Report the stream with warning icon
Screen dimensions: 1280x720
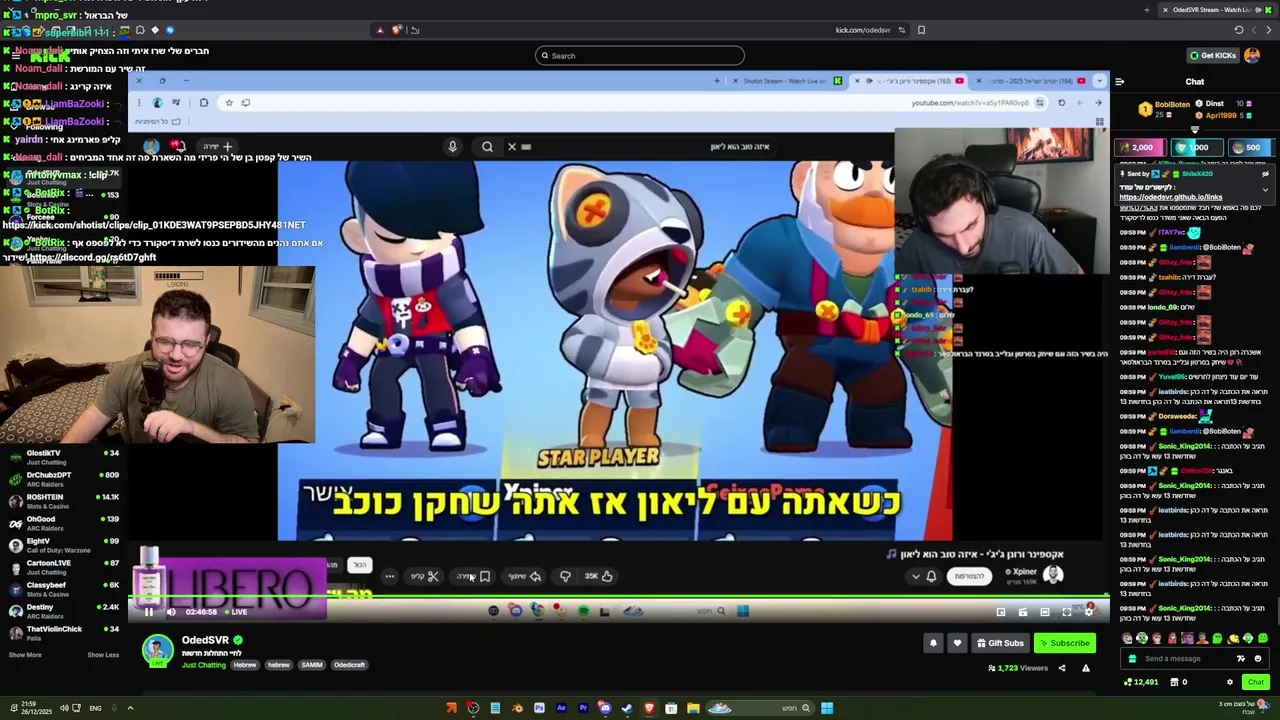(1086, 668)
